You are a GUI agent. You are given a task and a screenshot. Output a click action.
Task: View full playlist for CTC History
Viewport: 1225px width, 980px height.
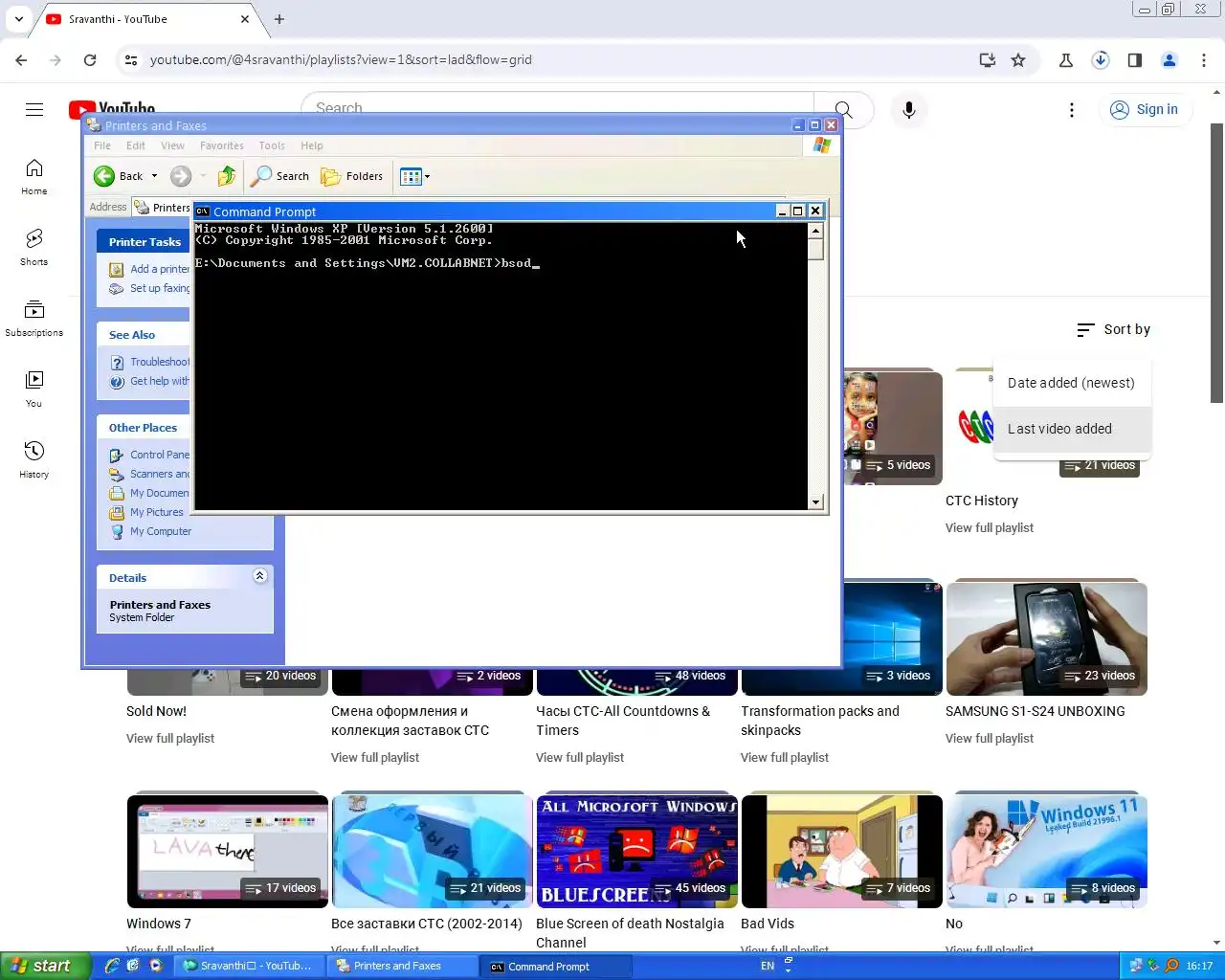click(990, 527)
